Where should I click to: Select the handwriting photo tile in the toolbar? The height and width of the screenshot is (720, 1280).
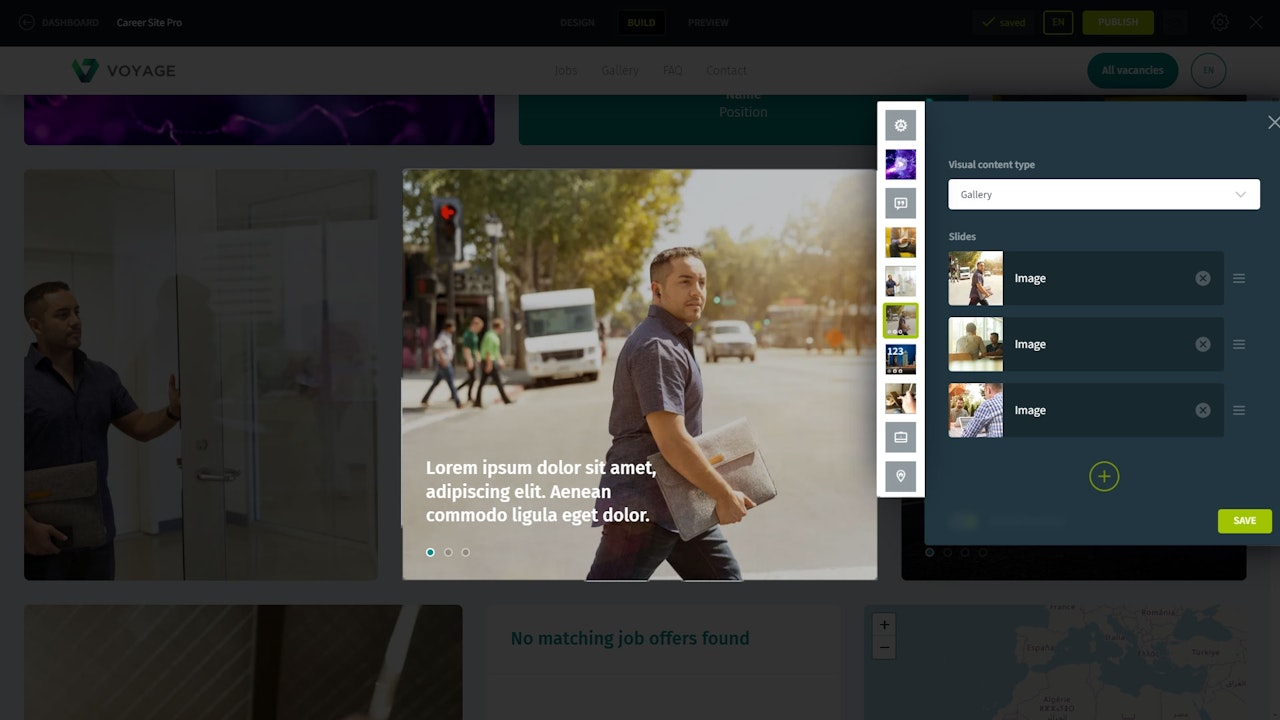coord(901,398)
